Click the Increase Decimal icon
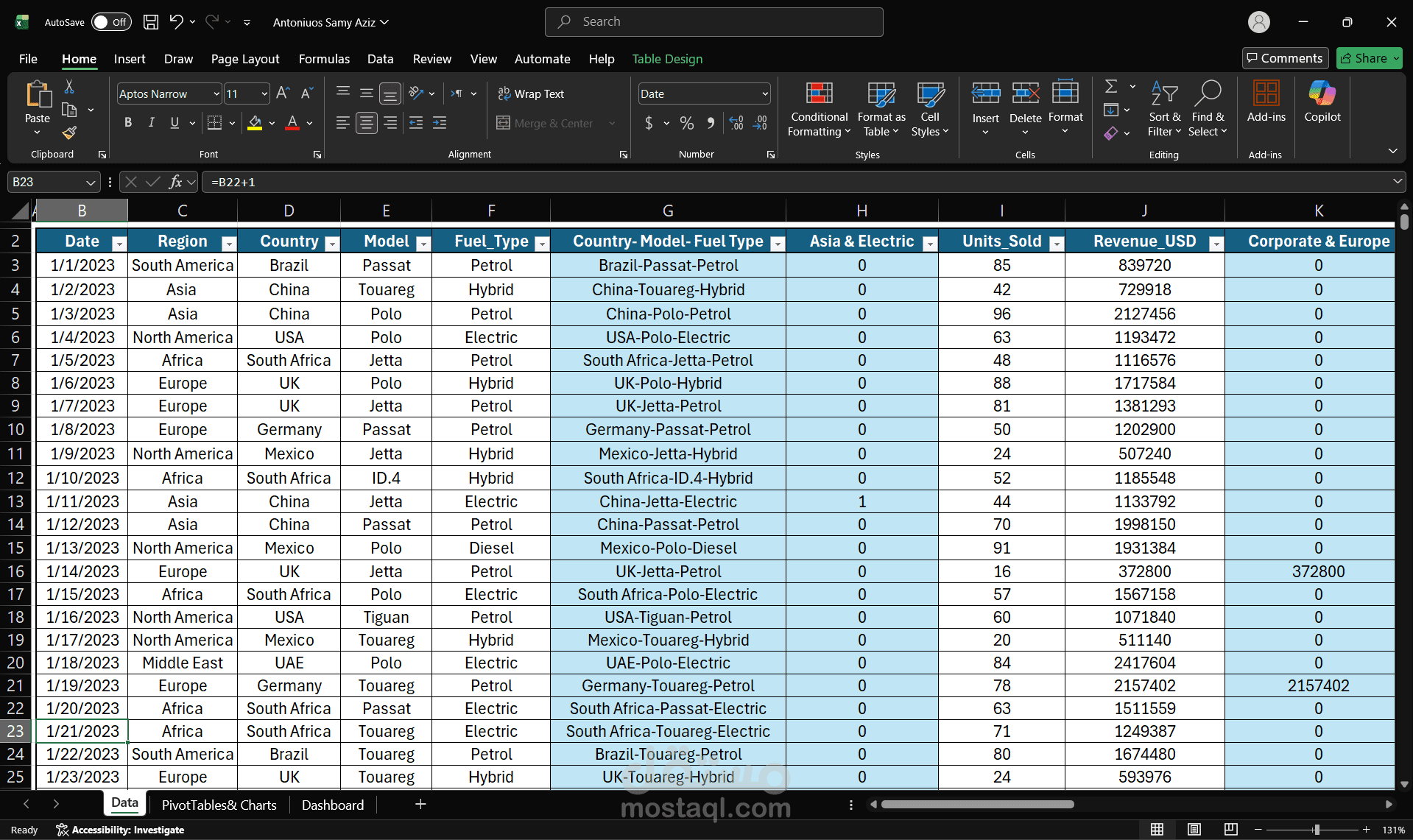Image resolution: width=1413 pixels, height=840 pixels. (736, 123)
